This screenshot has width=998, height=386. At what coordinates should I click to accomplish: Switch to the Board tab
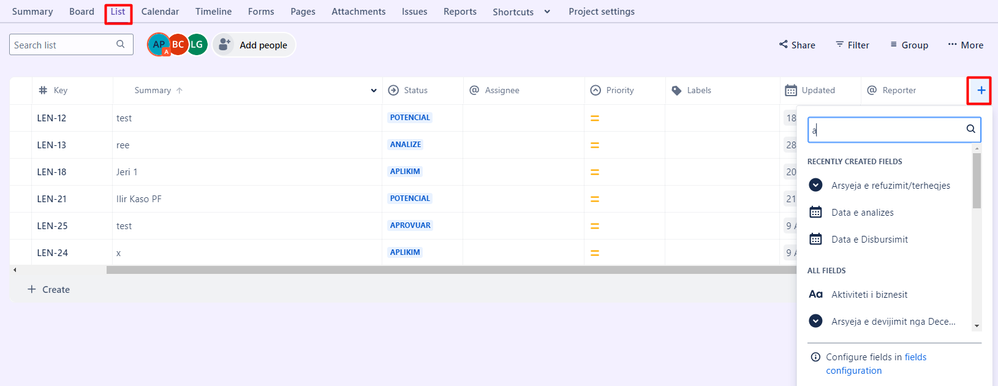click(x=81, y=11)
